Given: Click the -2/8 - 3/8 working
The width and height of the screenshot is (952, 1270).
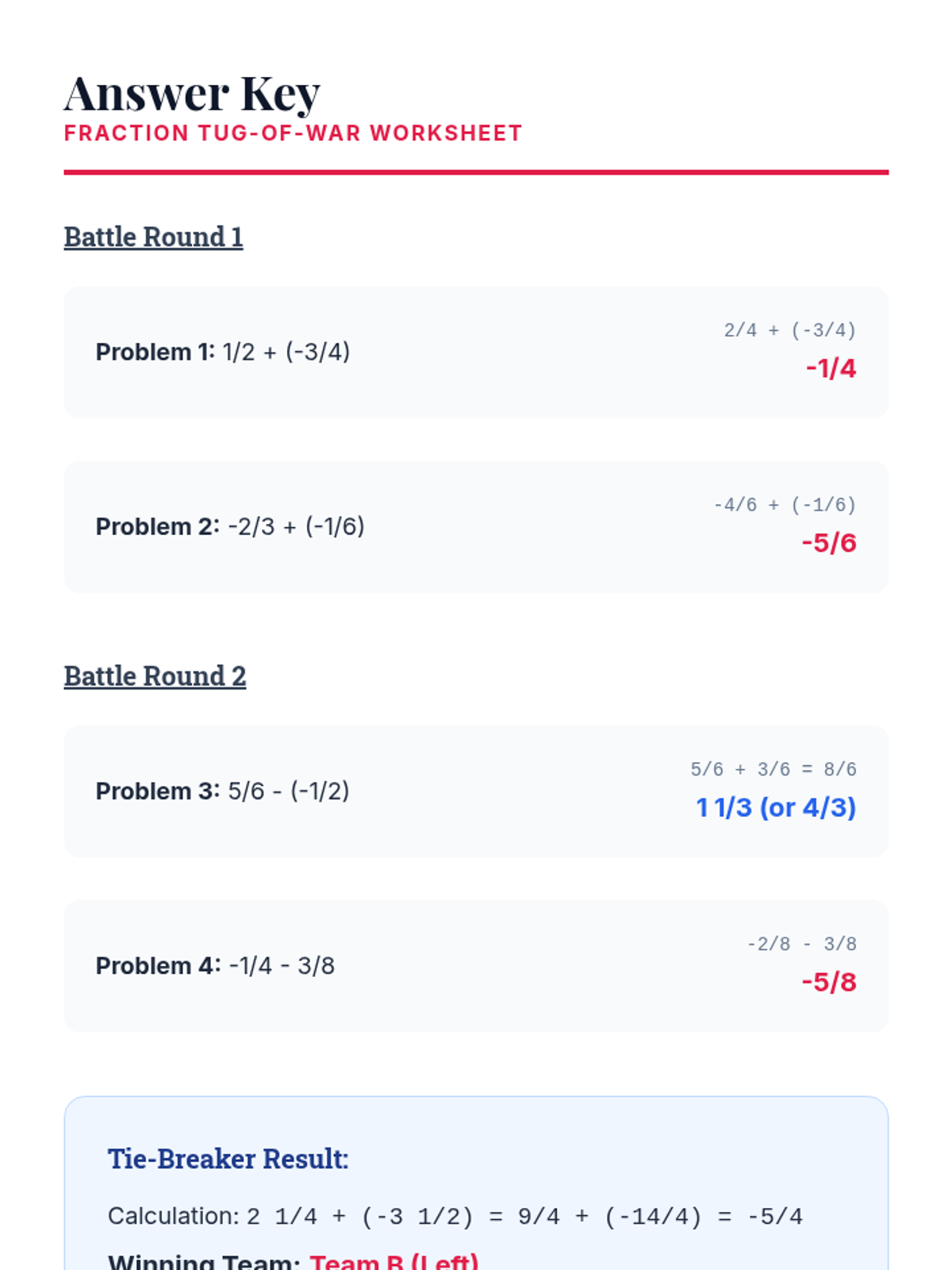Looking at the screenshot, I should click(801, 944).
